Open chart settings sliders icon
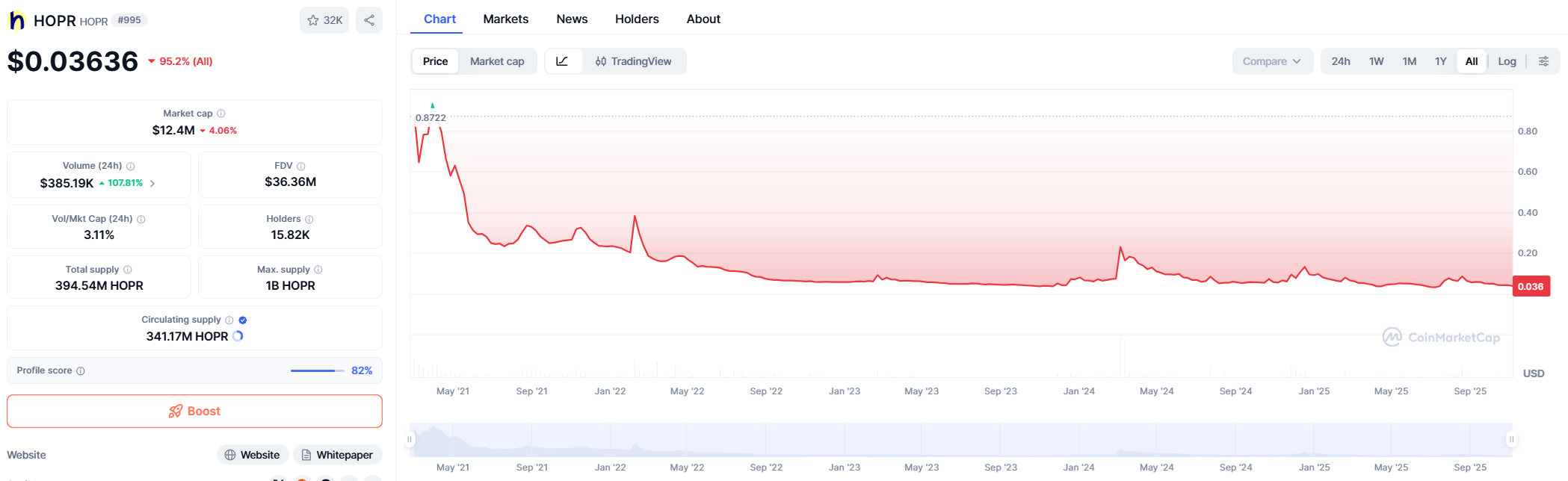The height and width of the screenshot is (481, 1568). tap(1543, 61)
